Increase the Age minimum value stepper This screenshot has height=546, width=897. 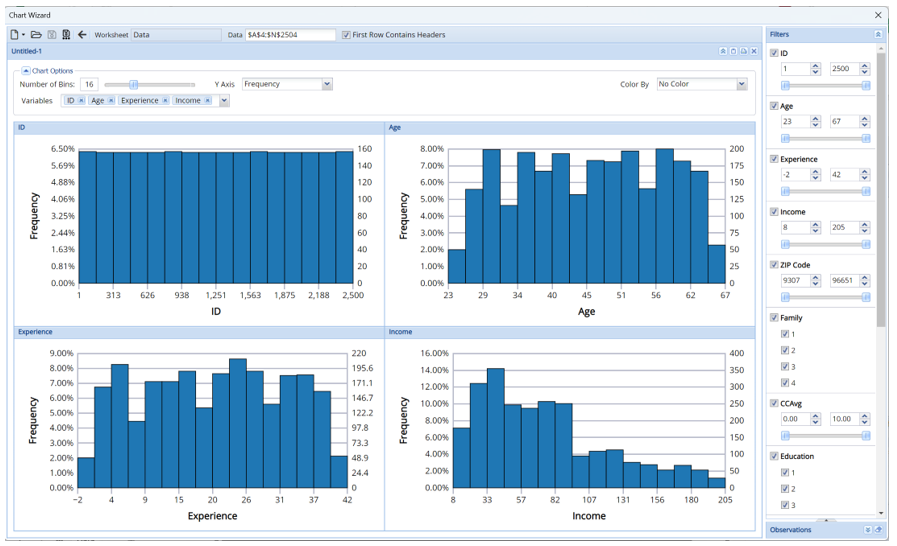point(815,117)
